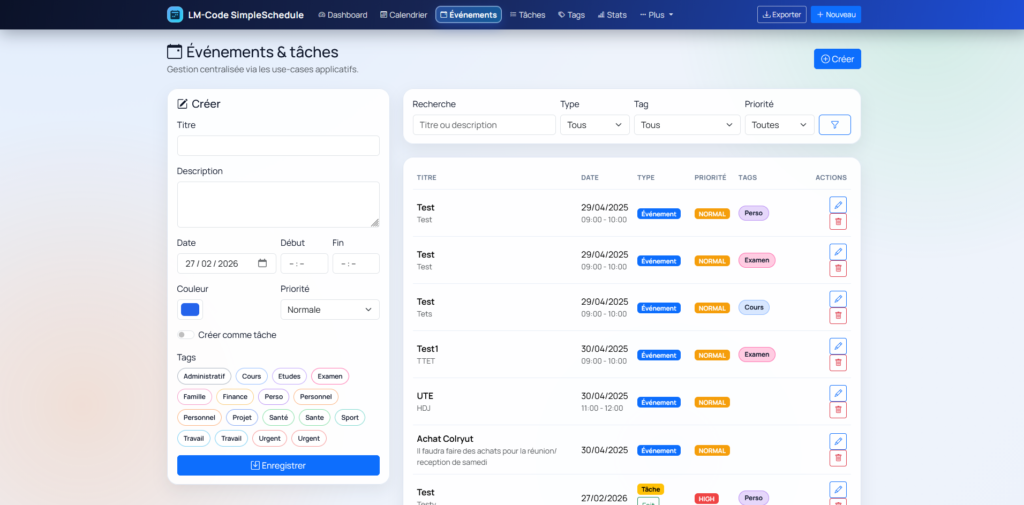Click trash icon for Test1 row
This screenshot has height=505, width=1024.
pyautogui.click(x=838, y=363)
